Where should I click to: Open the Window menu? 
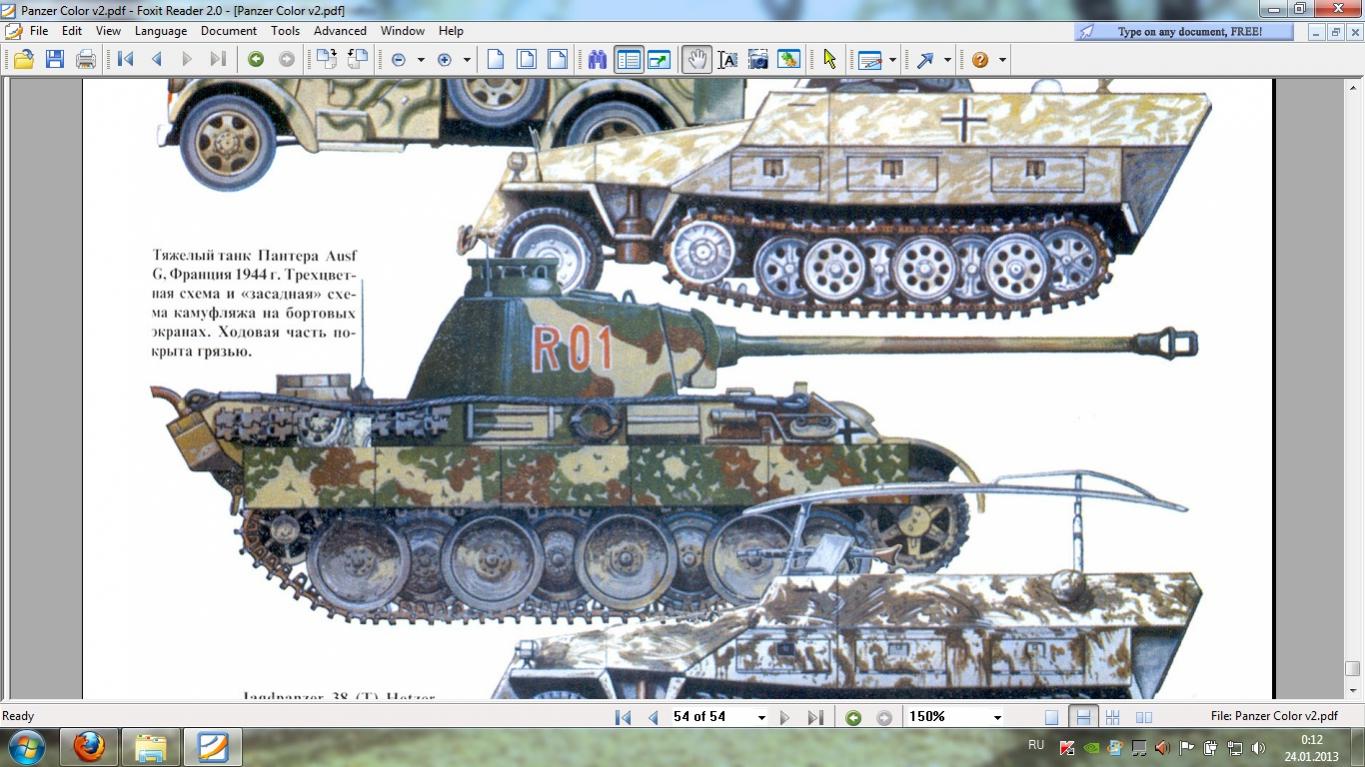tap(403, 31)
